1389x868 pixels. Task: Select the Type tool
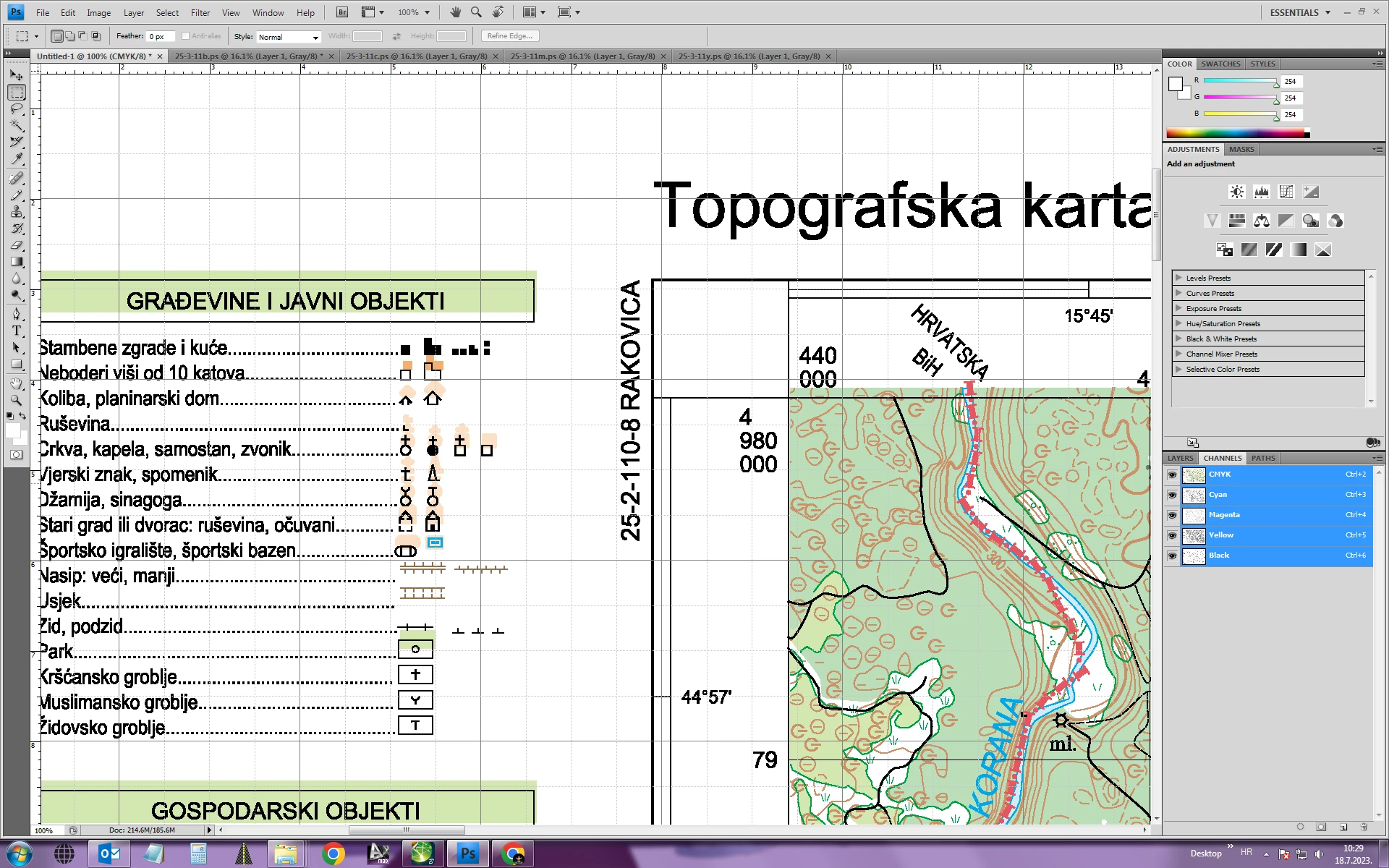tap(16, 331)
